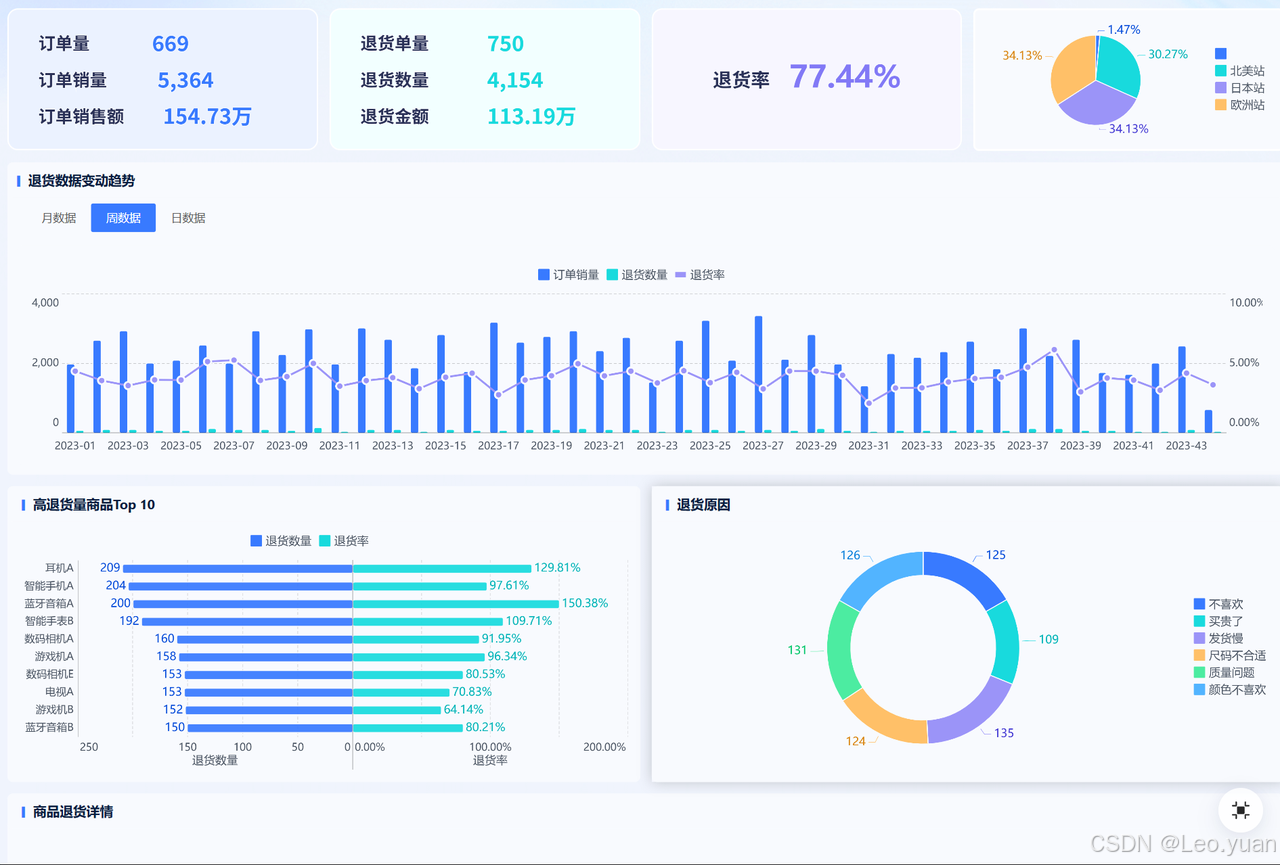This screenshot has height=865, width=1280.
Task: Toggle 退货数量 legend in trend chart
Action: (637, 275)
